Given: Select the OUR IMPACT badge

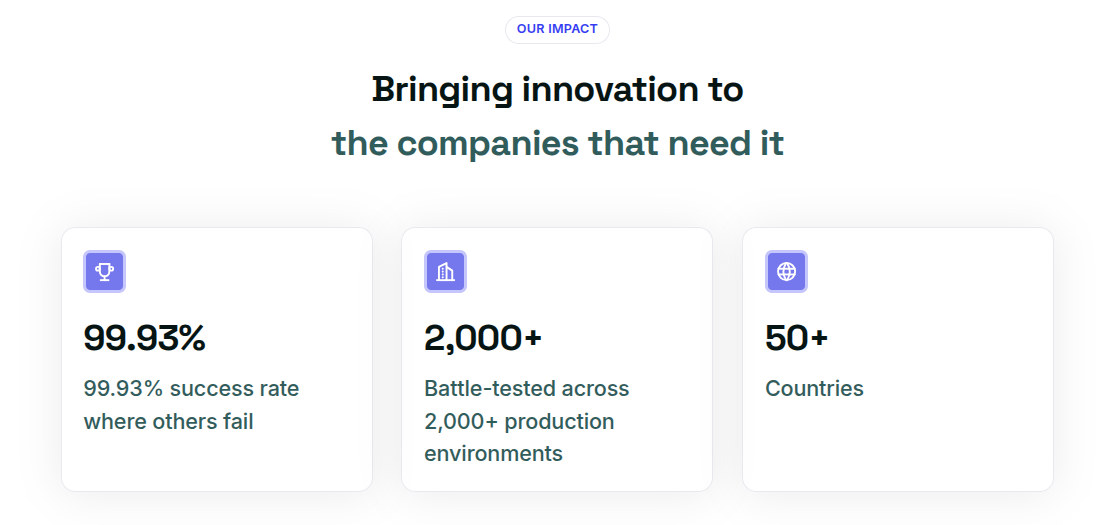Looking at the screenshot, I should coord(557,29).
